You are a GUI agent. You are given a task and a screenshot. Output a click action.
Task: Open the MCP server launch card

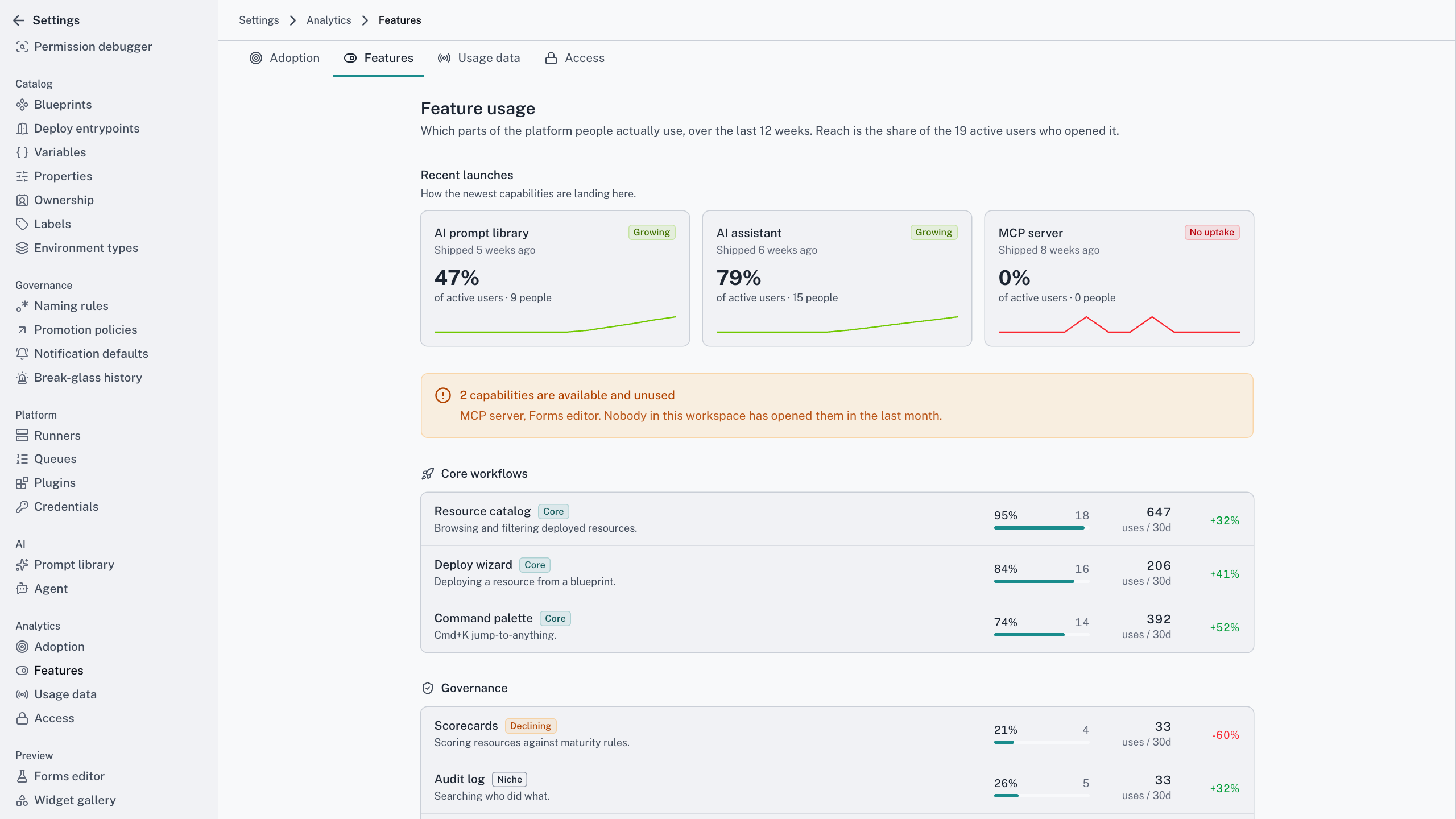[x=1119, y=279]
